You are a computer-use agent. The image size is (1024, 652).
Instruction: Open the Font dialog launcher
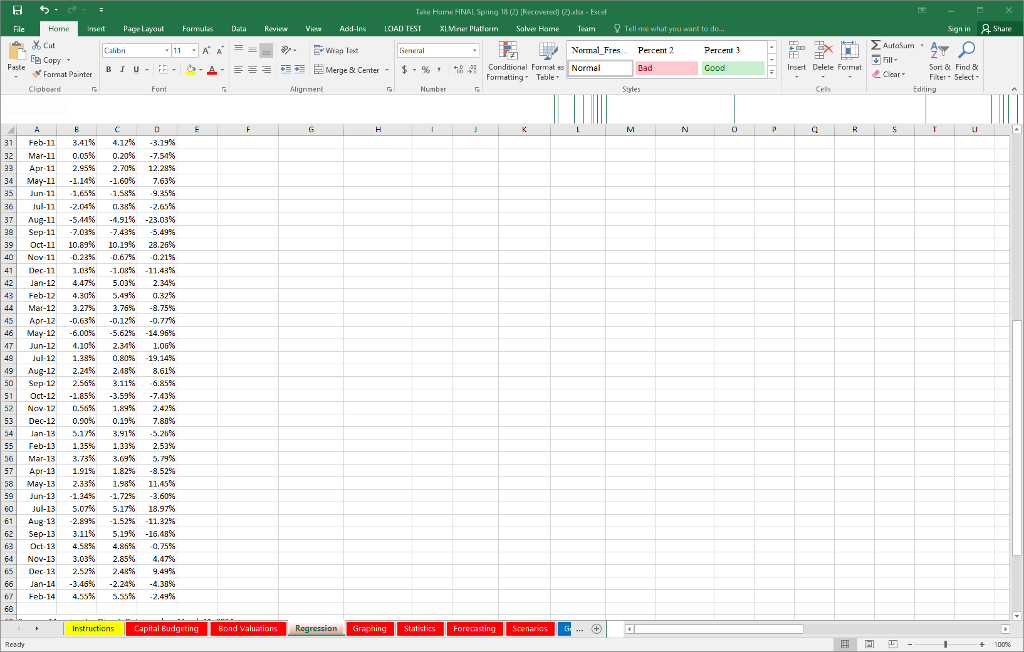224,89
